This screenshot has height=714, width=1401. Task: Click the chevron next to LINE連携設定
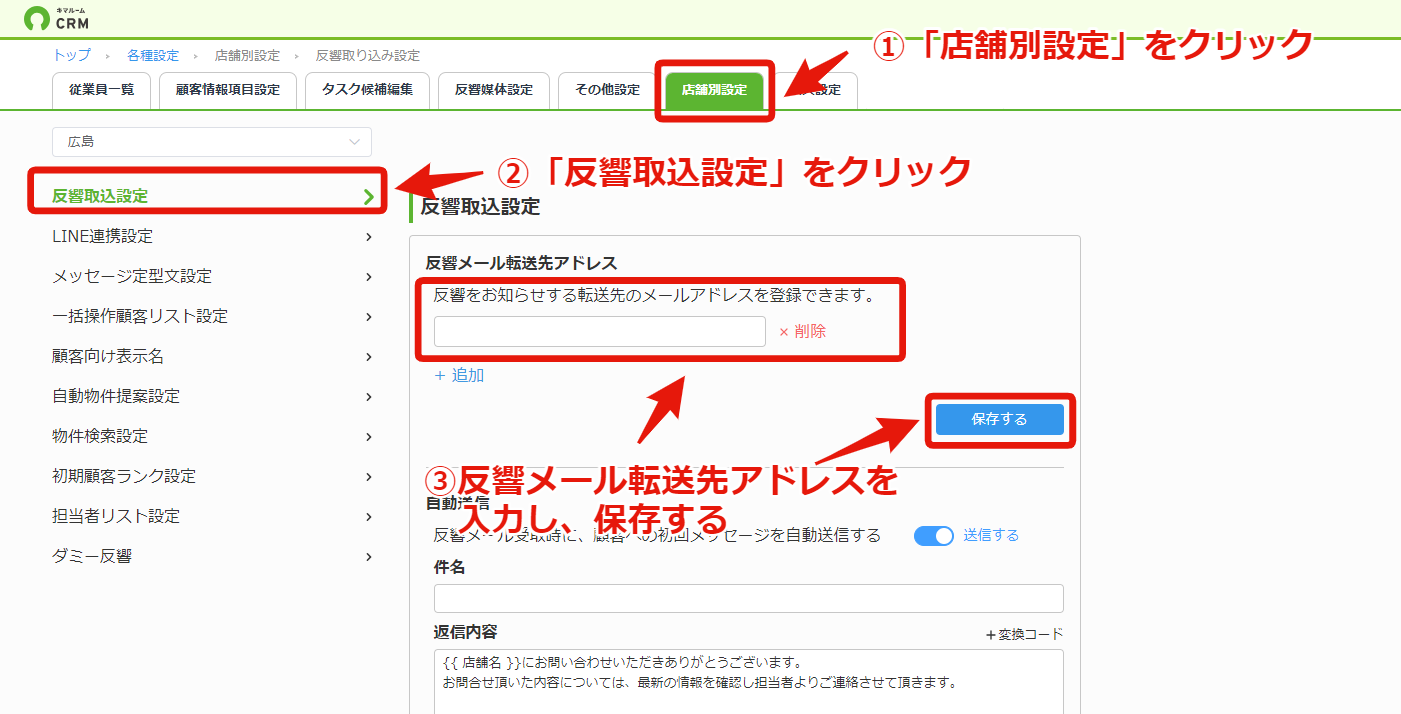tap(369, 237)
